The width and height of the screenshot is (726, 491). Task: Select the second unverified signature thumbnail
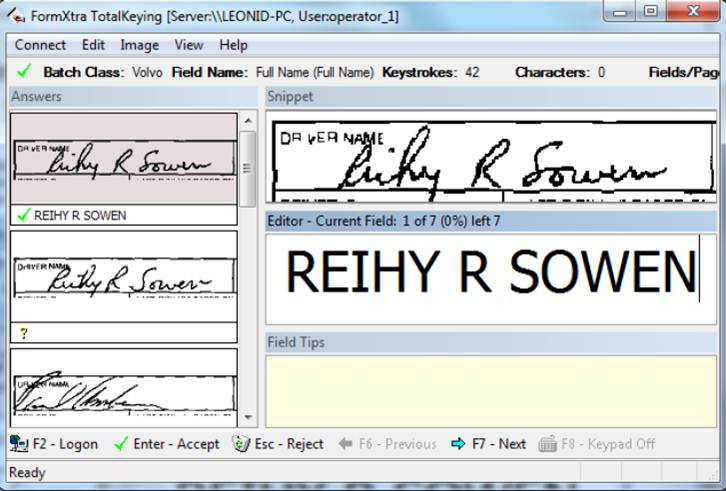click(123, 277)
